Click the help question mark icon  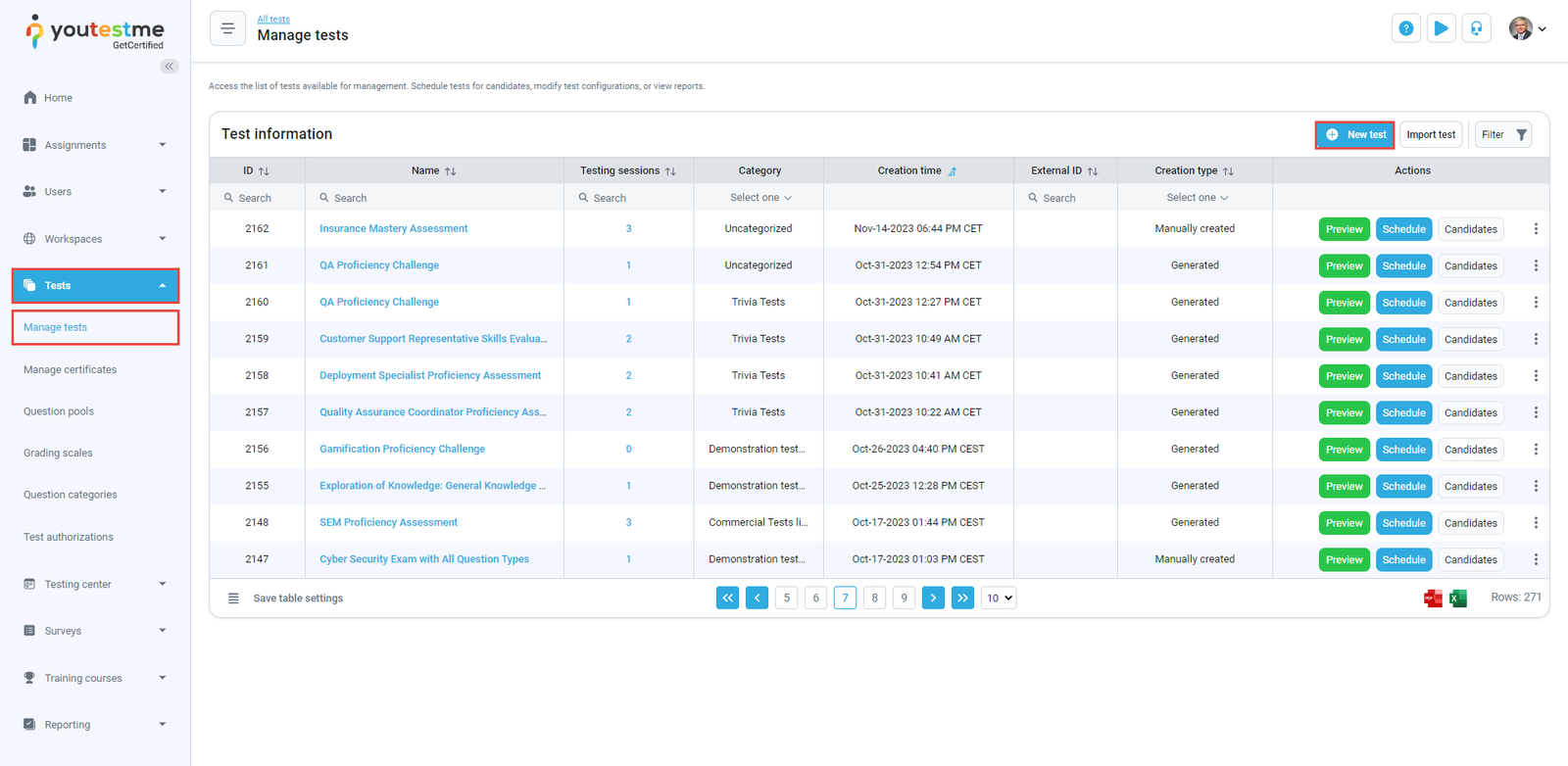click(1405, 28)
